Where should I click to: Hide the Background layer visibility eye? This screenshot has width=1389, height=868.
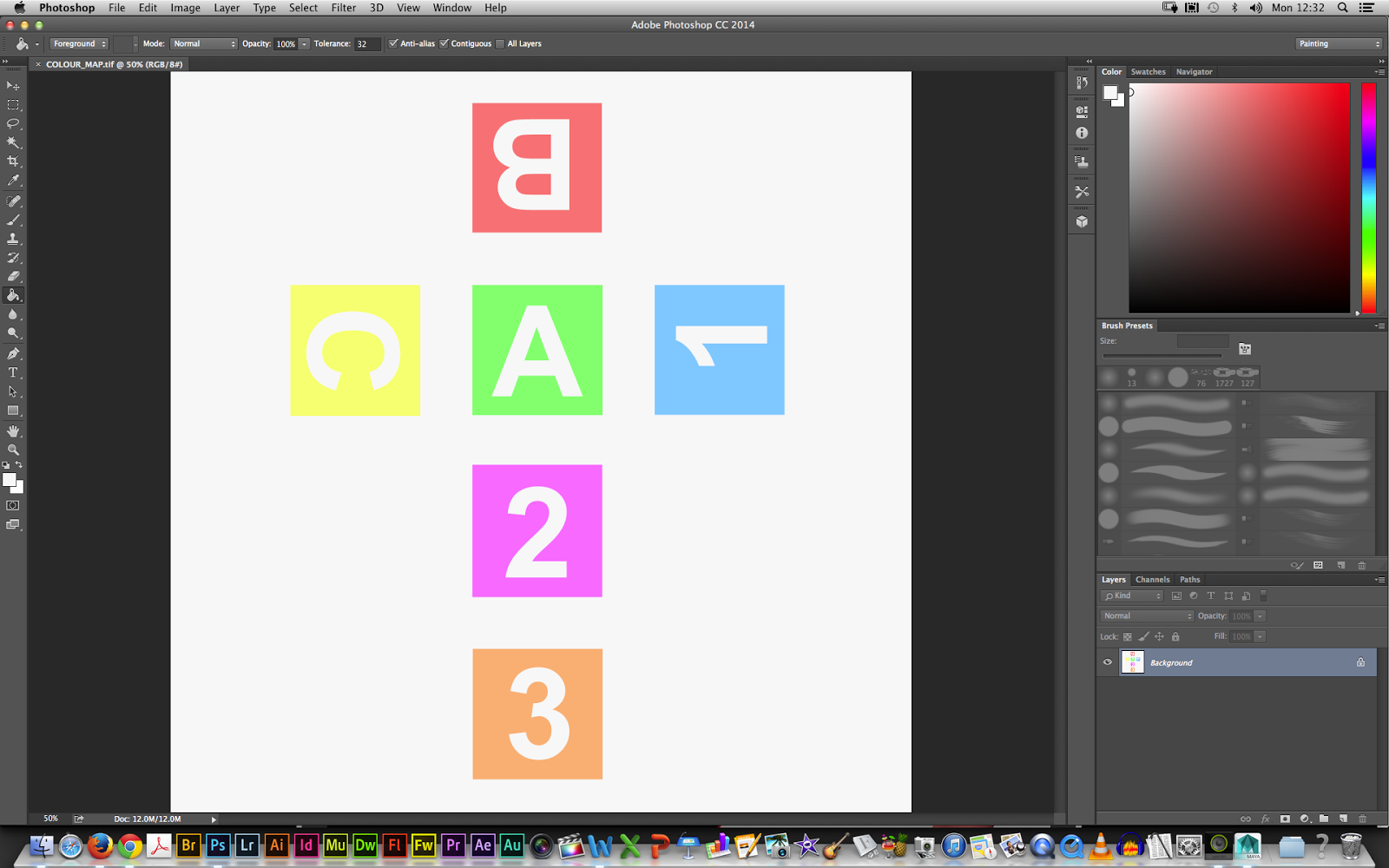(x=1108, y=662)
